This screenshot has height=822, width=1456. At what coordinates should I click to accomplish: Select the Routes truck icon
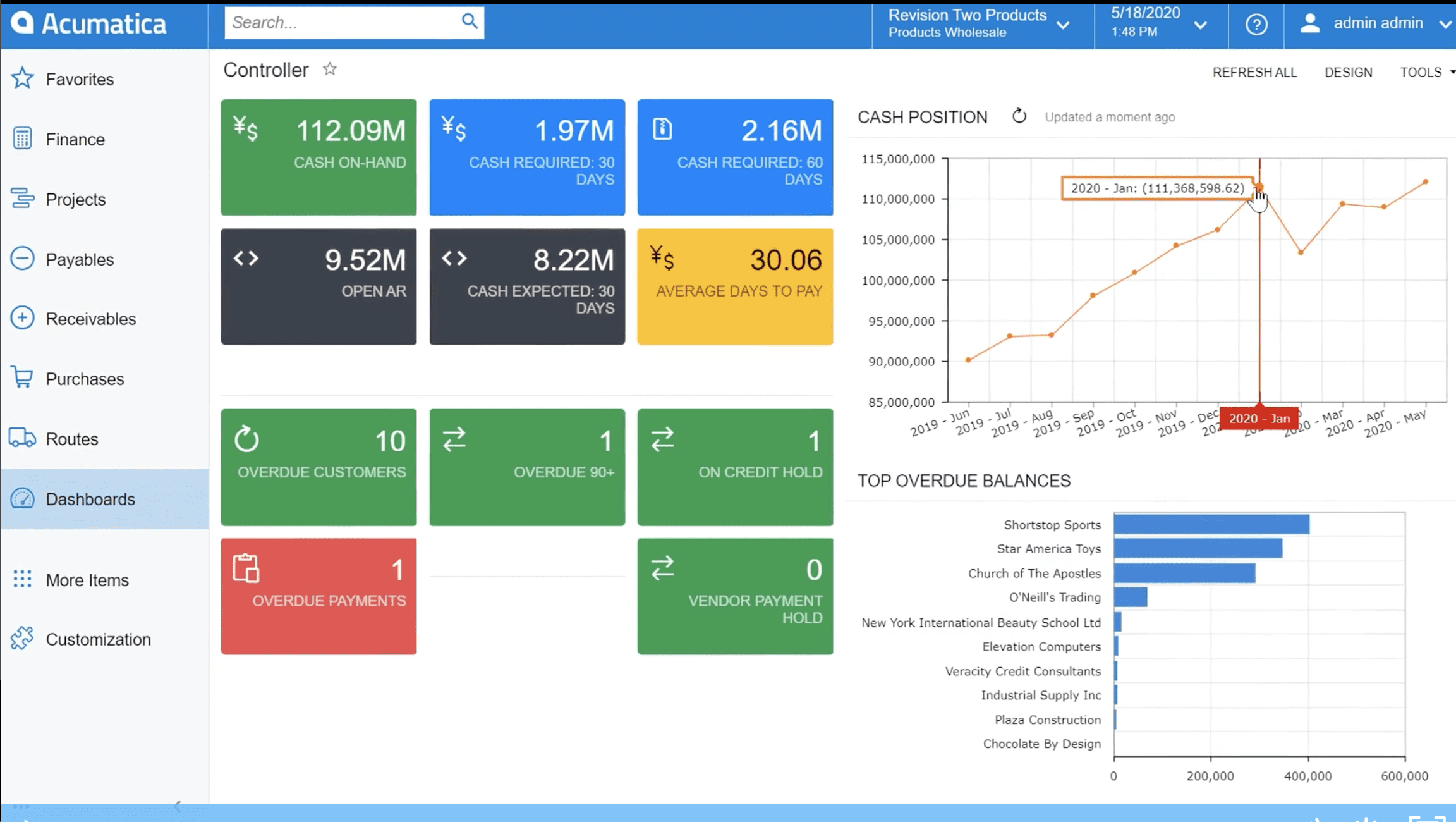coord(22,438)
